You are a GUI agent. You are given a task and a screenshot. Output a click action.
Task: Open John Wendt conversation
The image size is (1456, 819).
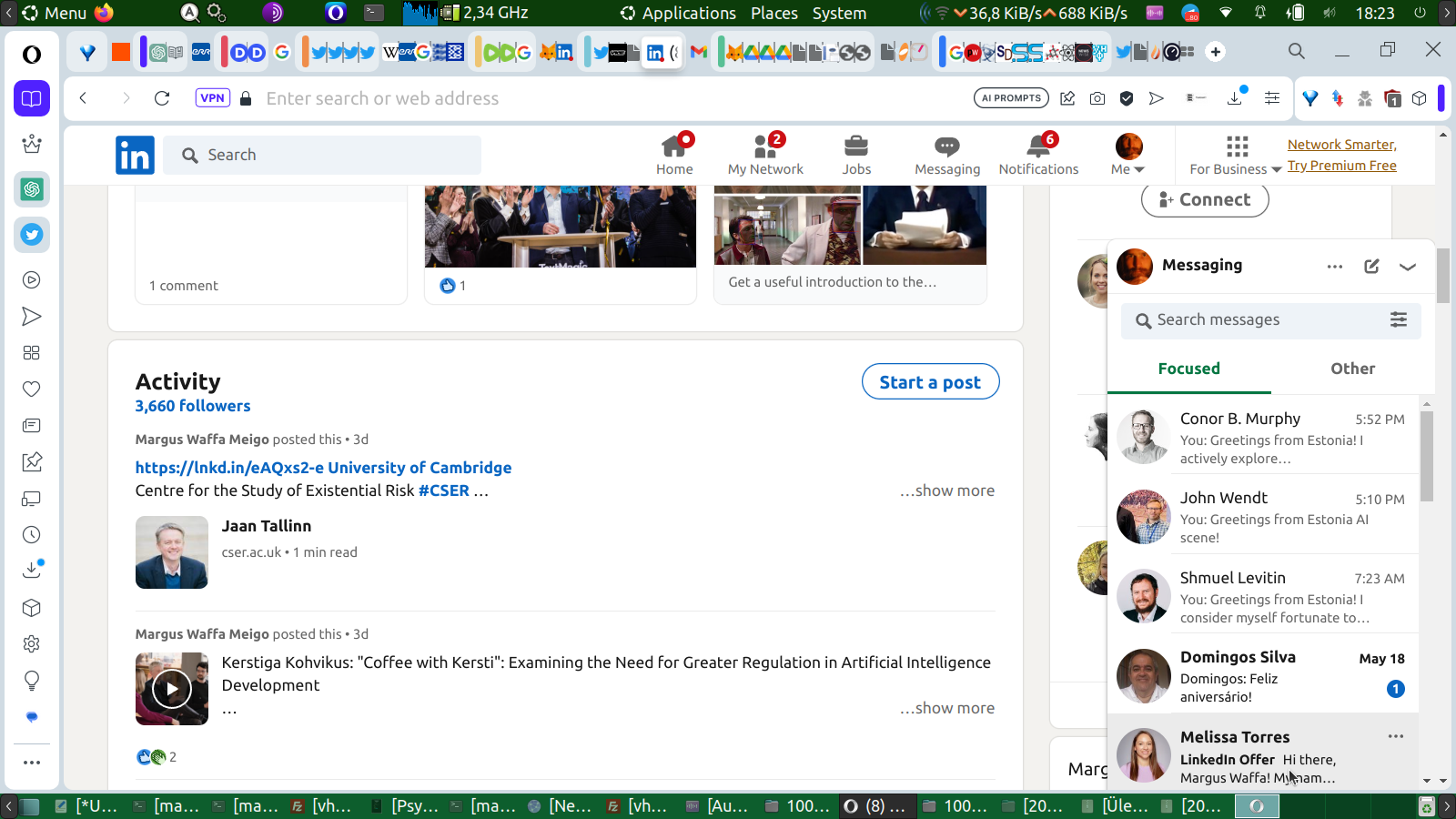(1263, 516)
